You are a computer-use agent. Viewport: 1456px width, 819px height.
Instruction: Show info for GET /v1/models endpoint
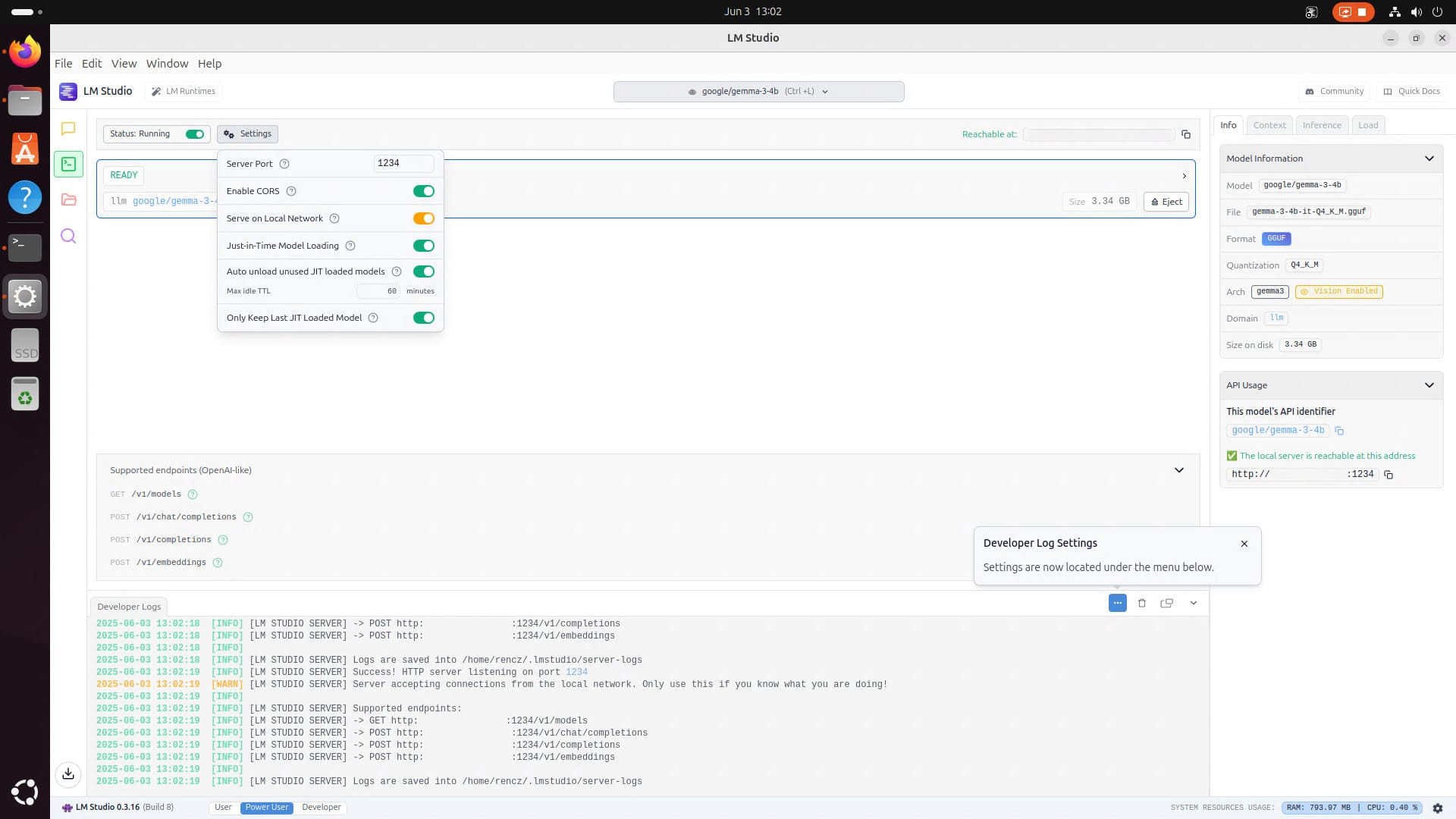click(x=193, y=494)
